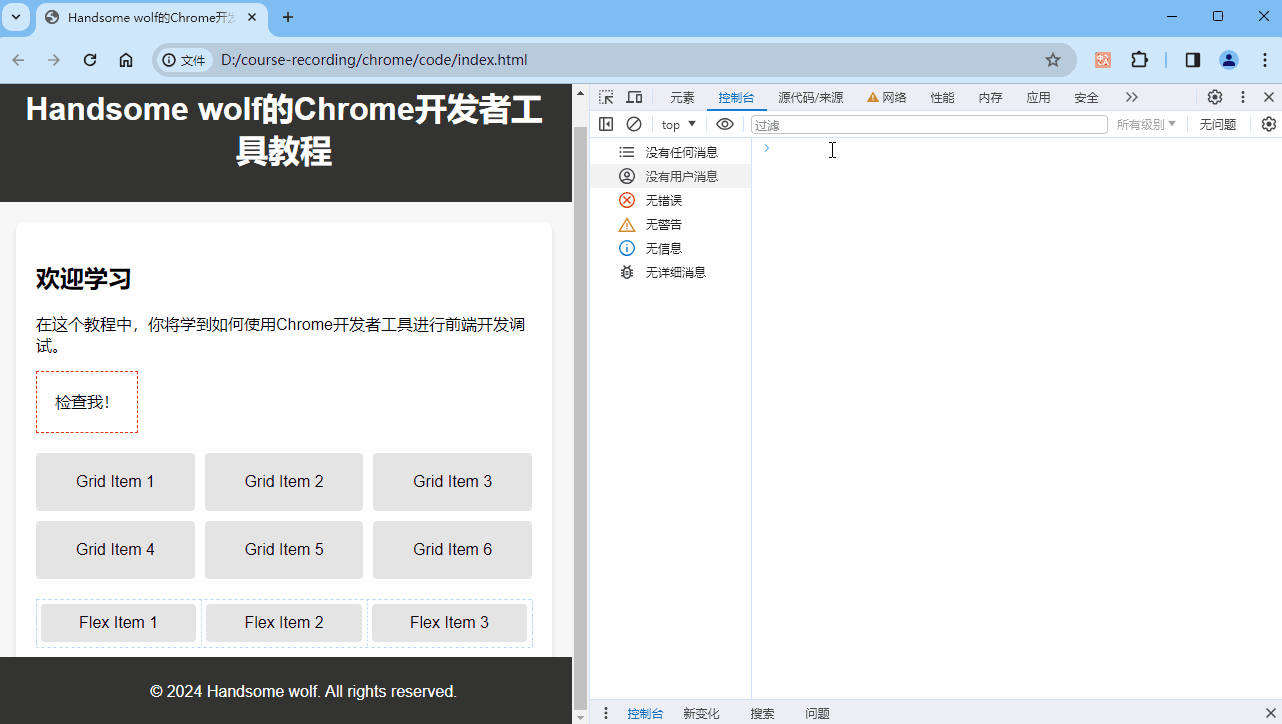Click the 过滤 filter input field

pyautogui.click(x=929, y=125)
